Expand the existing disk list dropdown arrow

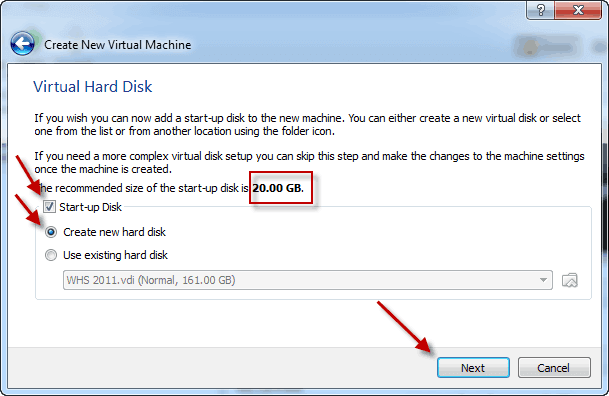pyautogui.click(x=543, y=280)
